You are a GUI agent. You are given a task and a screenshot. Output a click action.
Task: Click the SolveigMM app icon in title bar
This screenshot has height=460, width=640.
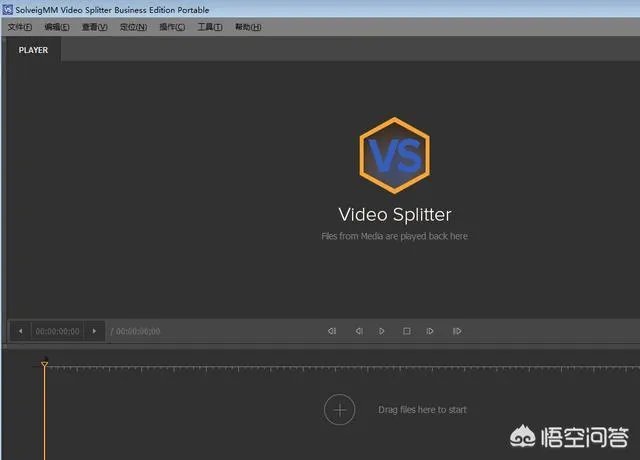click(8, 9)
